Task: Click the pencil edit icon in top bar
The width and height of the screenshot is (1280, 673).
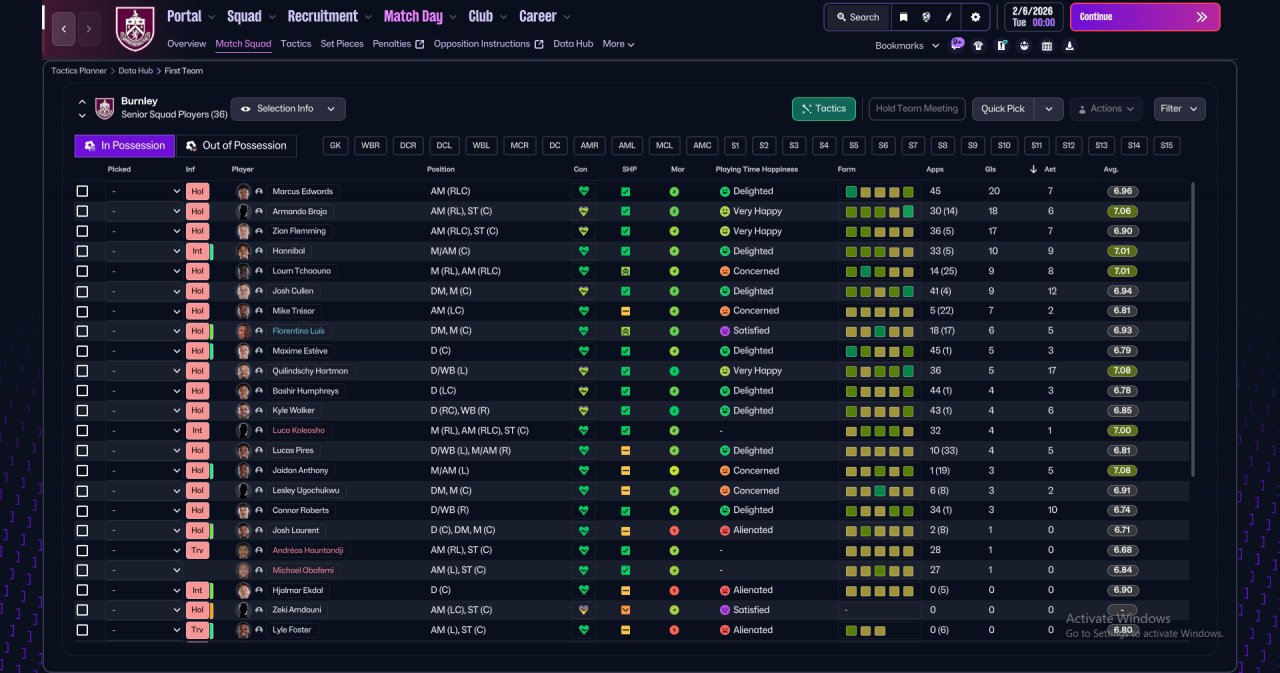Action: [949, 17]
